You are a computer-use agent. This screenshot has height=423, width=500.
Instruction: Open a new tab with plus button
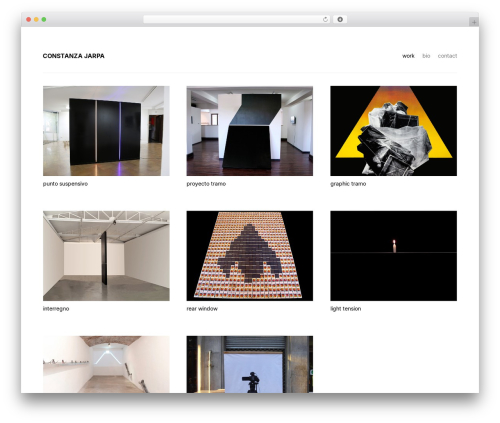click(x=474, y=22)
